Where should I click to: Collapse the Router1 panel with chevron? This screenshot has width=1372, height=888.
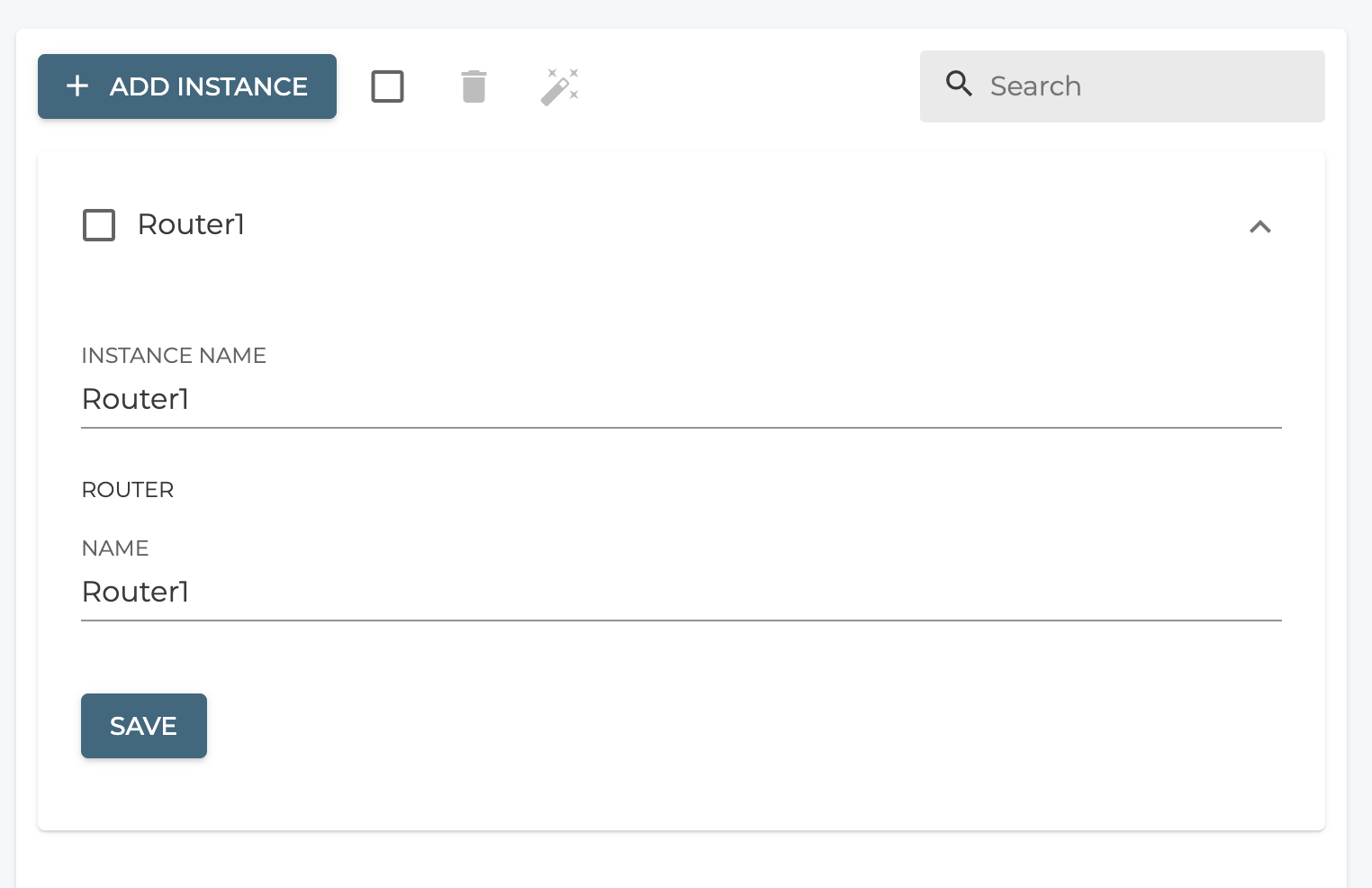coord(1259,227)
